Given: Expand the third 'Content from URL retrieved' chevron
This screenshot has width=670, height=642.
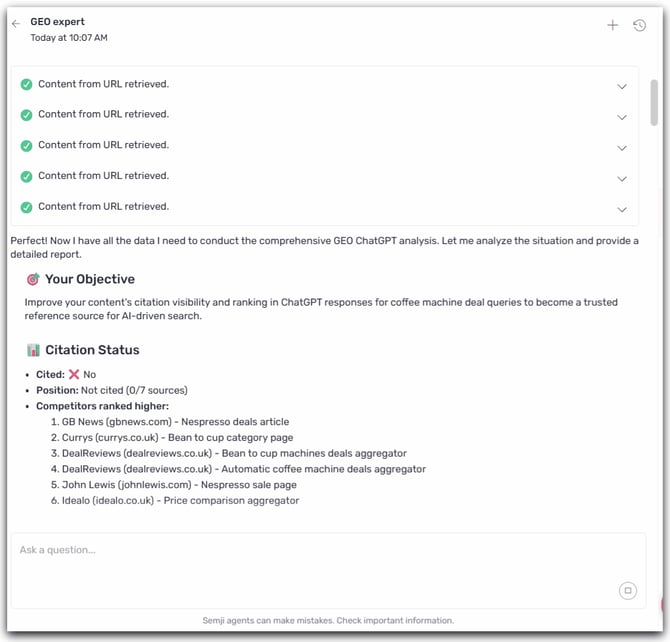Looking at the screenshot, I should pyautogui.click(x=622, y=148).
